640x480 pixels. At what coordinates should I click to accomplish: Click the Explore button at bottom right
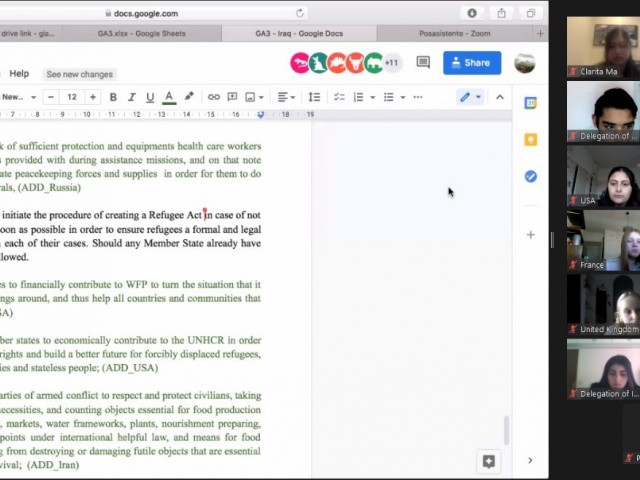point(489,462)
